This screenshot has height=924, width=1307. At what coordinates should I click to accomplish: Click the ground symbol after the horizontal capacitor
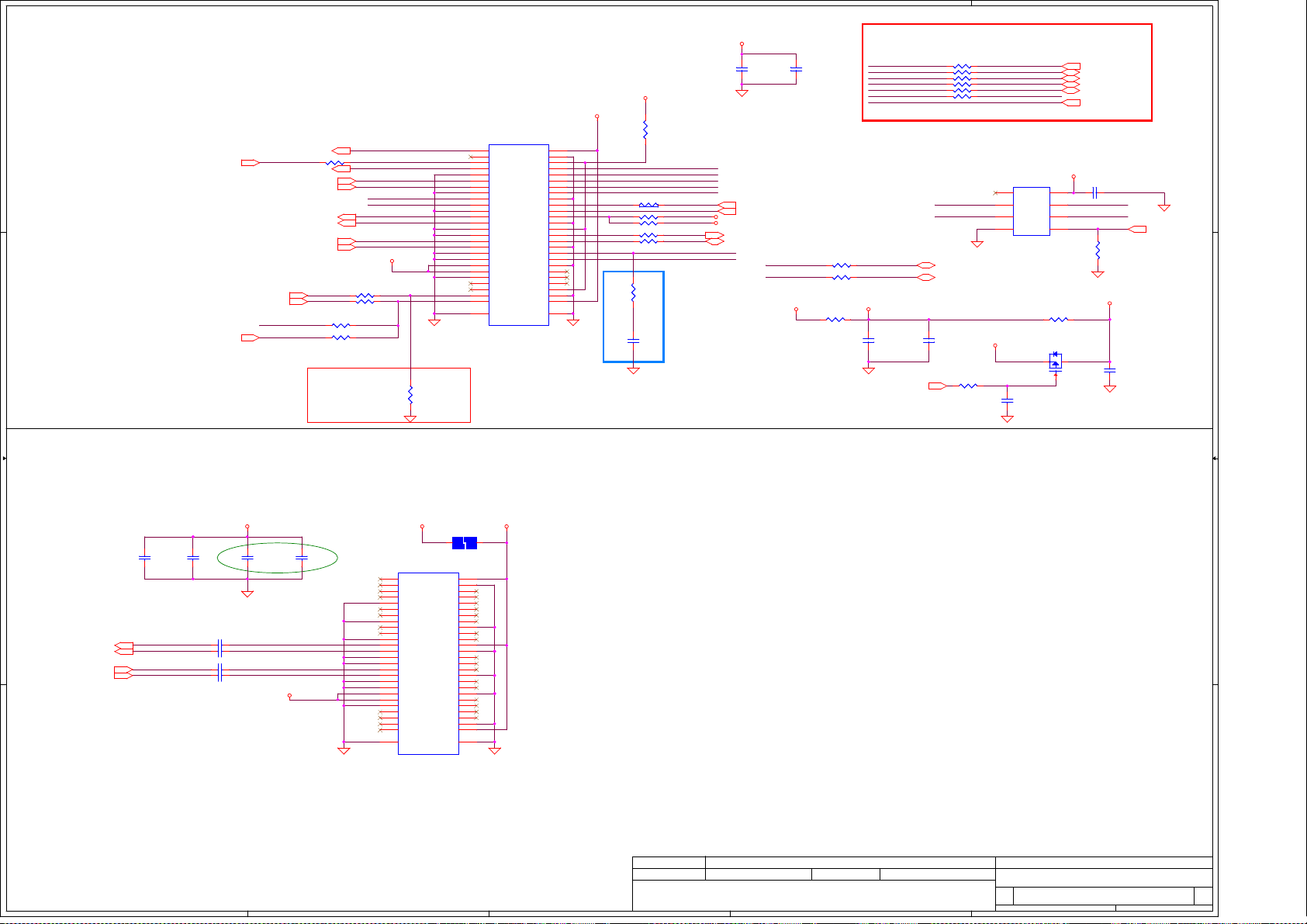coord(1164,207)
